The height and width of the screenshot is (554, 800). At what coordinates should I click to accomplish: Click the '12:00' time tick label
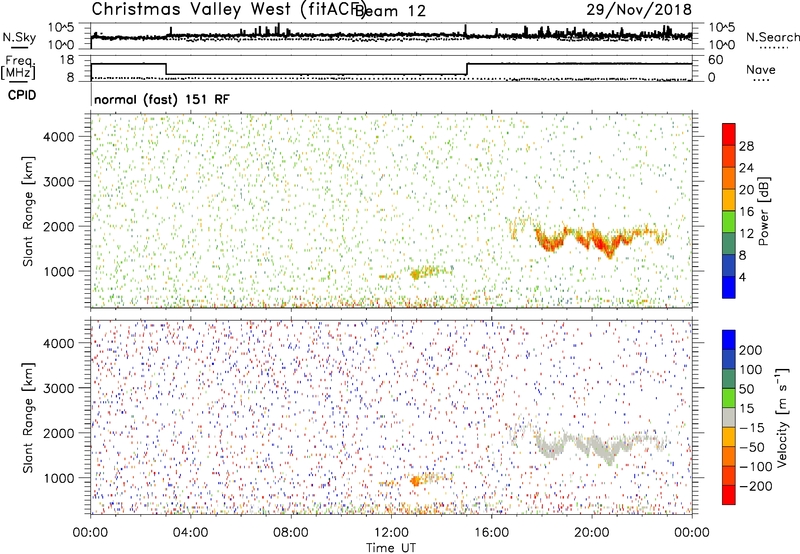[x=391, y=533]
